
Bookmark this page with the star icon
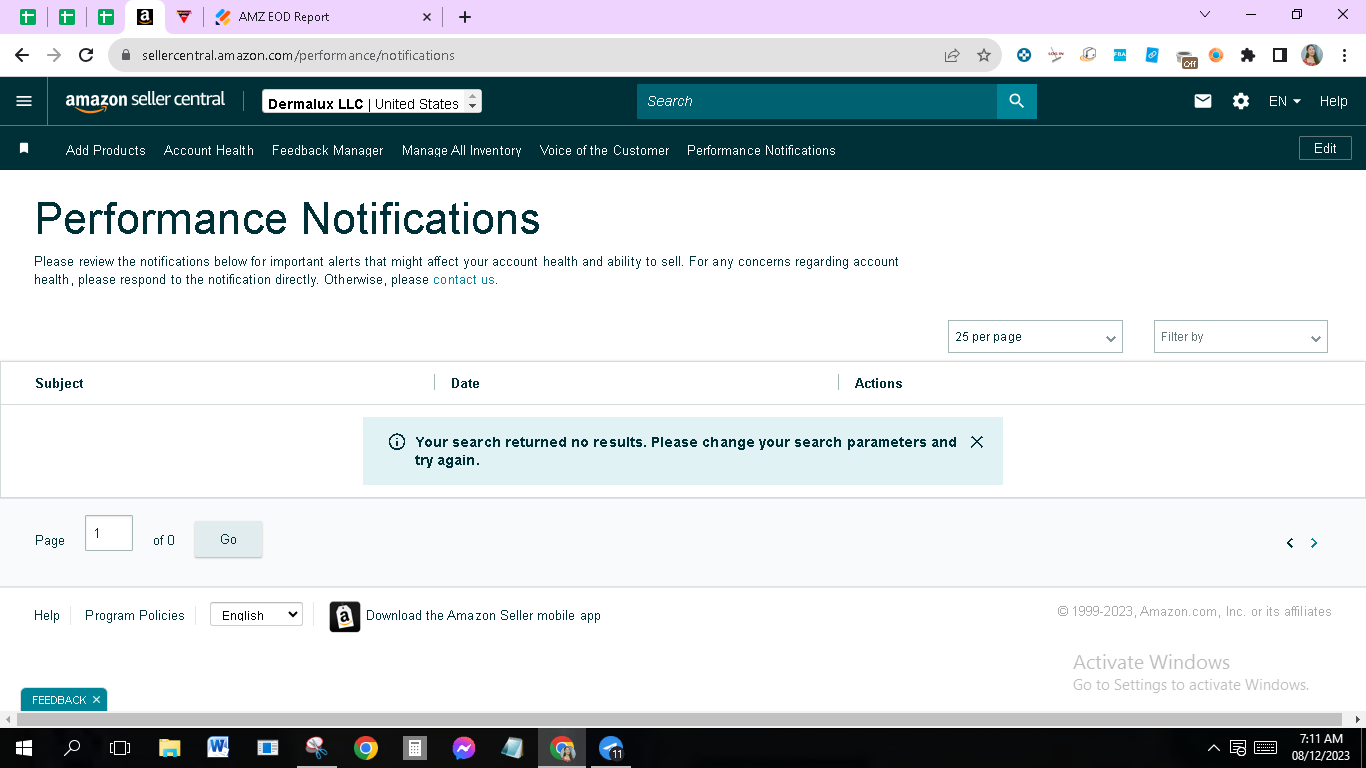[984, 56]
